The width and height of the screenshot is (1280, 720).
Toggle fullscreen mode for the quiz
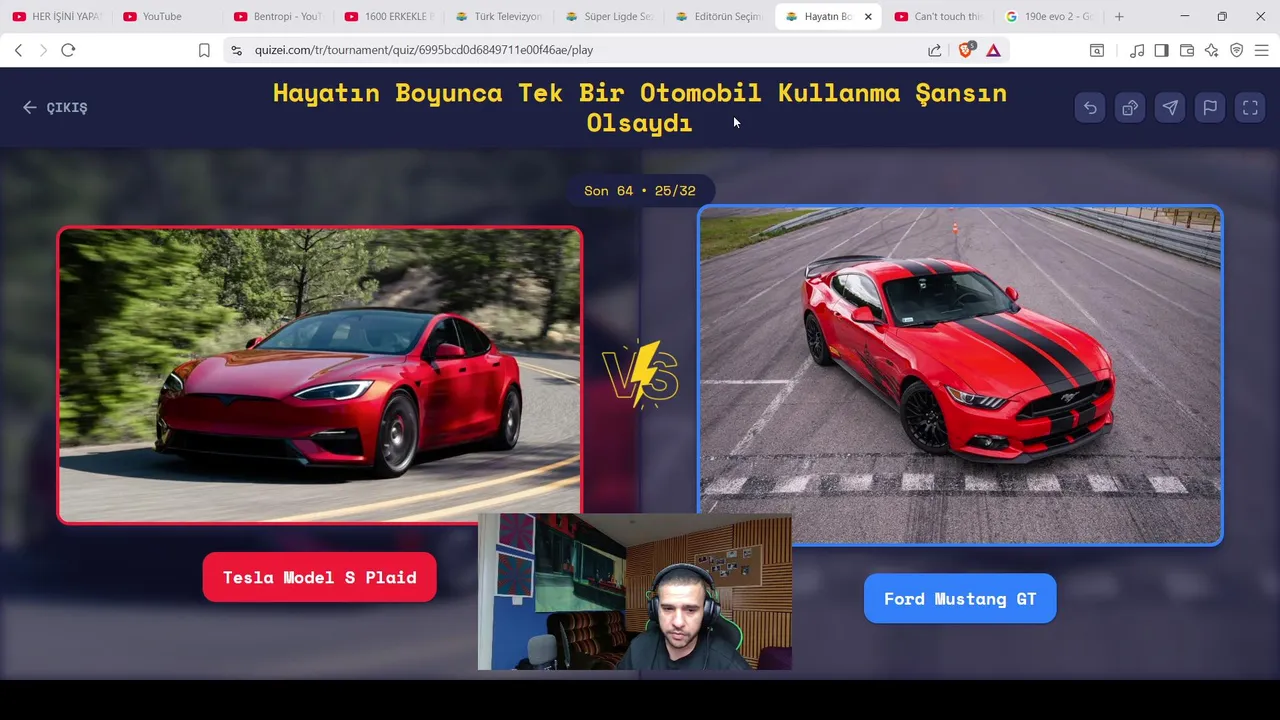[x=1250, y=108]
